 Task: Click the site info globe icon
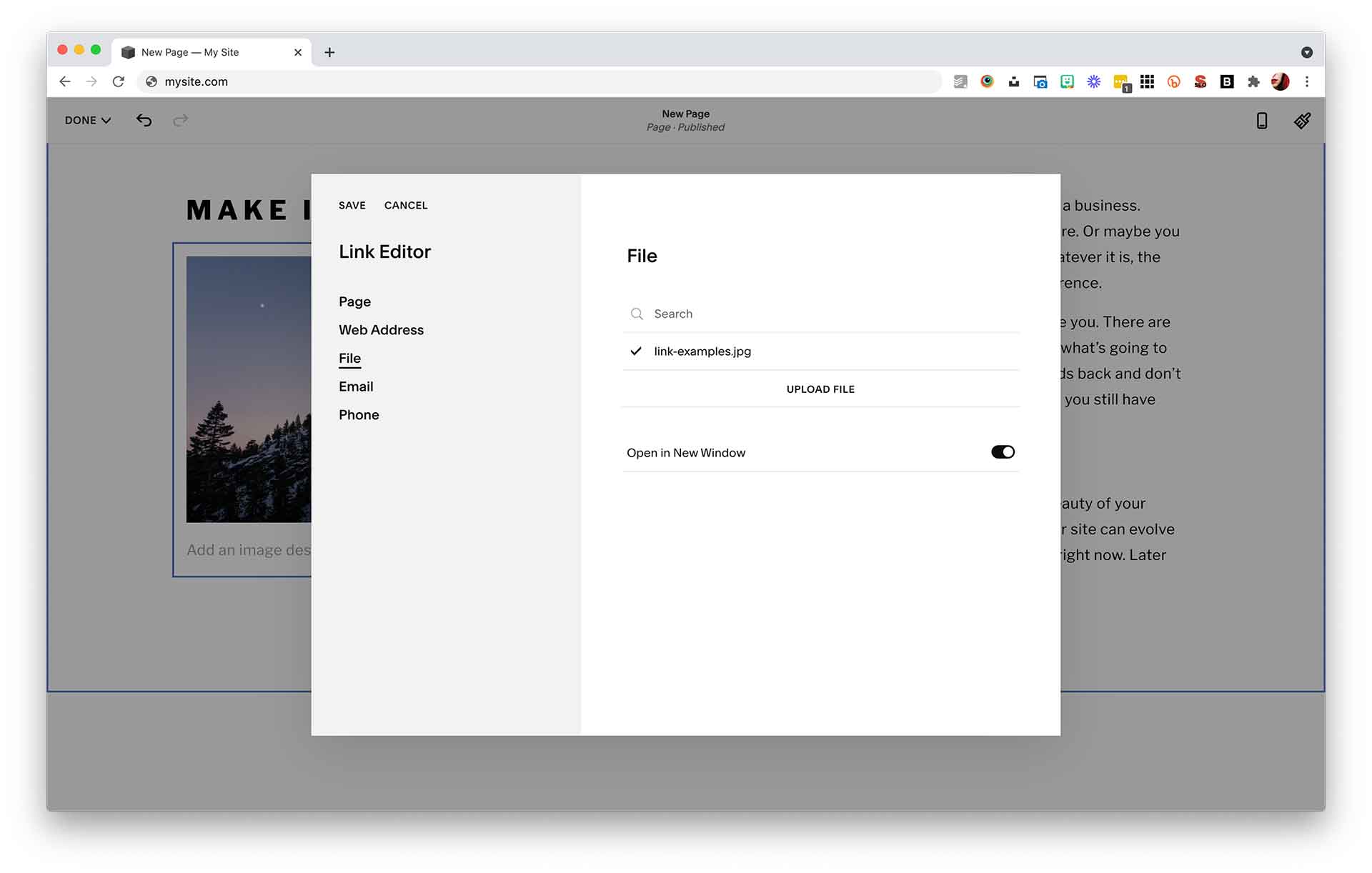point(151,81)
